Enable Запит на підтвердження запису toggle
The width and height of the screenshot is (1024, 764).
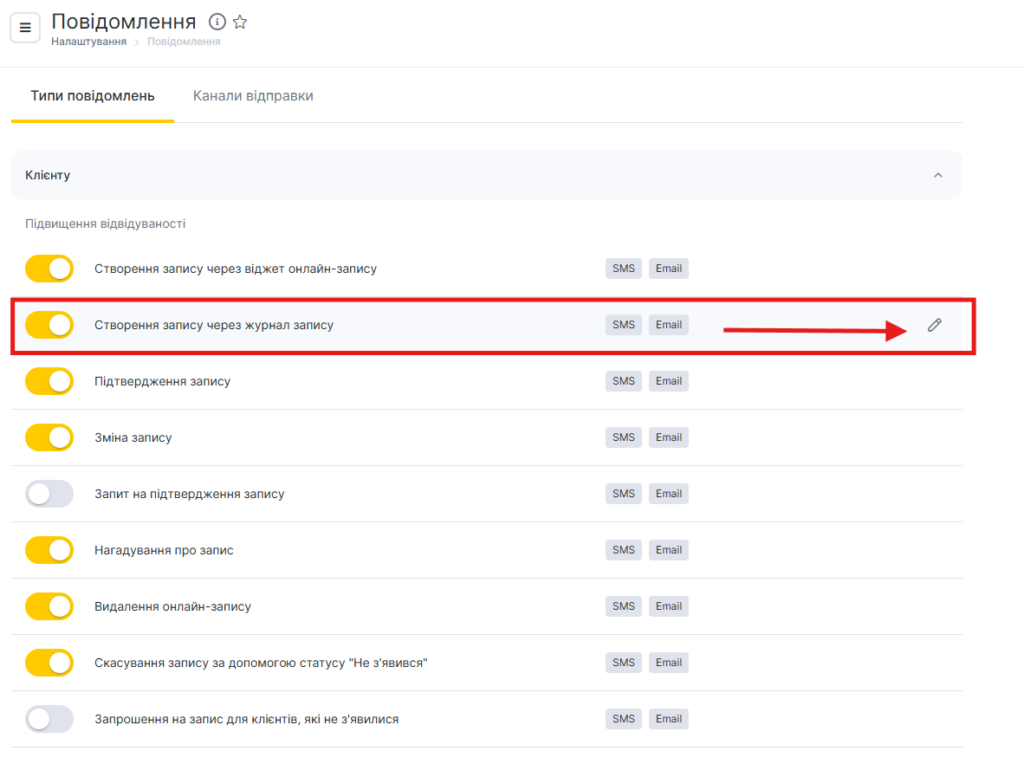pyautogui.click(x=49, y=494)
